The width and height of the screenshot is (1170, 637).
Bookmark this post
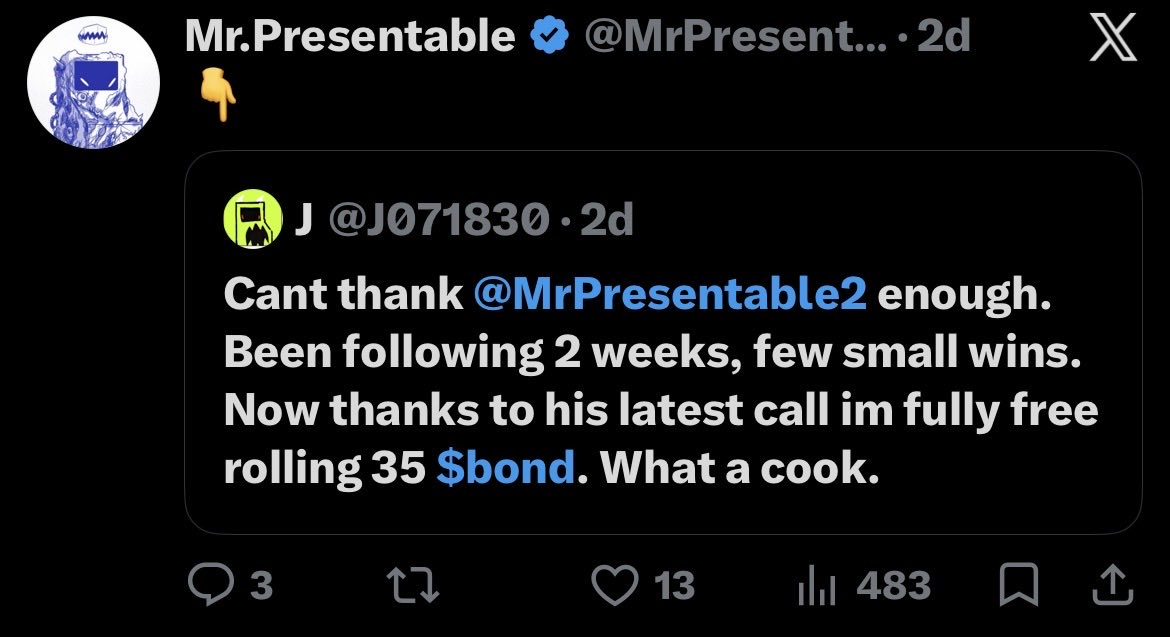(x=1019, y=584)
